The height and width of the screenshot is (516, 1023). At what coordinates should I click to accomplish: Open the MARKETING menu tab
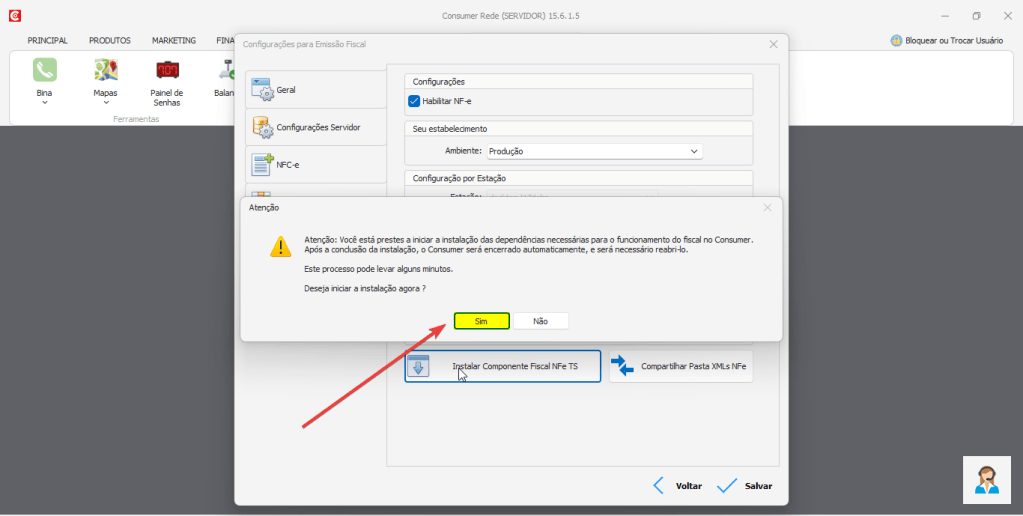[174, 41]
